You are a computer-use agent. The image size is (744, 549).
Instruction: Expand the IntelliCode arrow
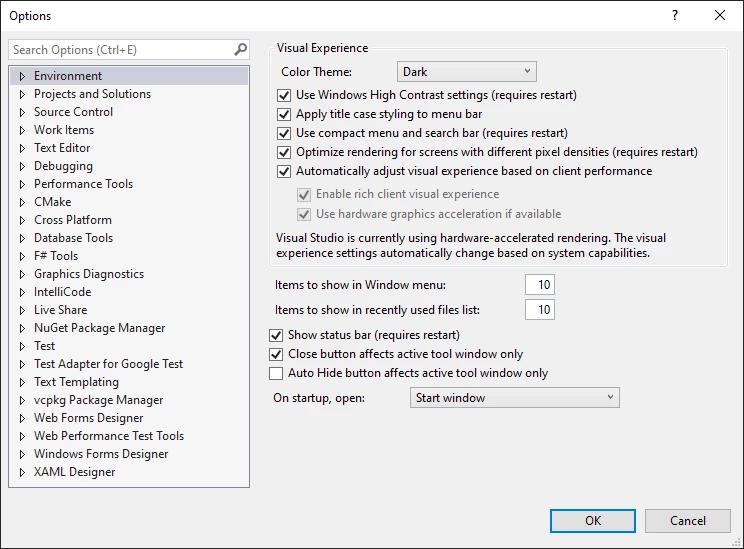(x=22, y=292)
